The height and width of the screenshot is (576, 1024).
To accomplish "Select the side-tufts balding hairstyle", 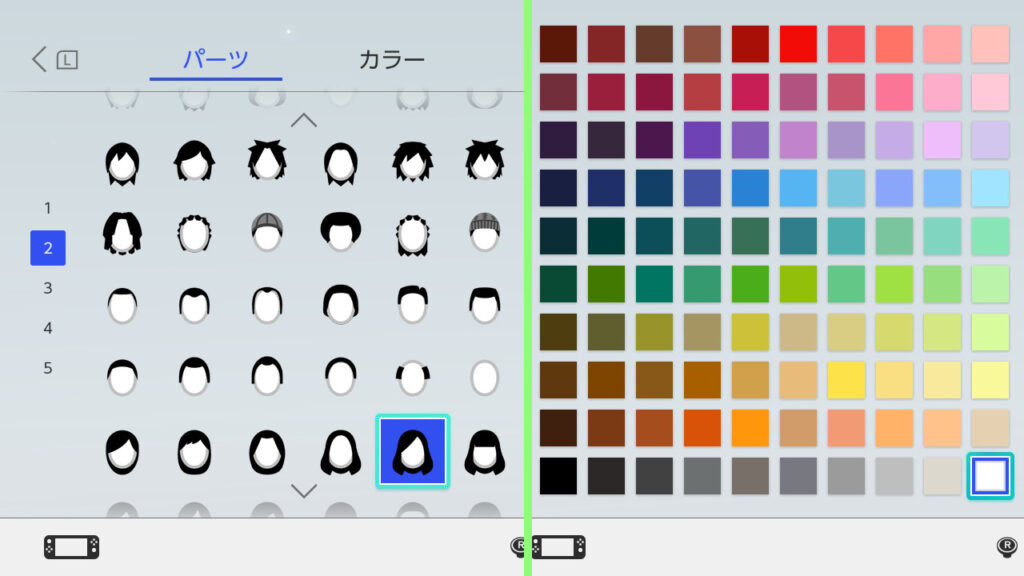I will pyautogui.click(x=413, y=377).
